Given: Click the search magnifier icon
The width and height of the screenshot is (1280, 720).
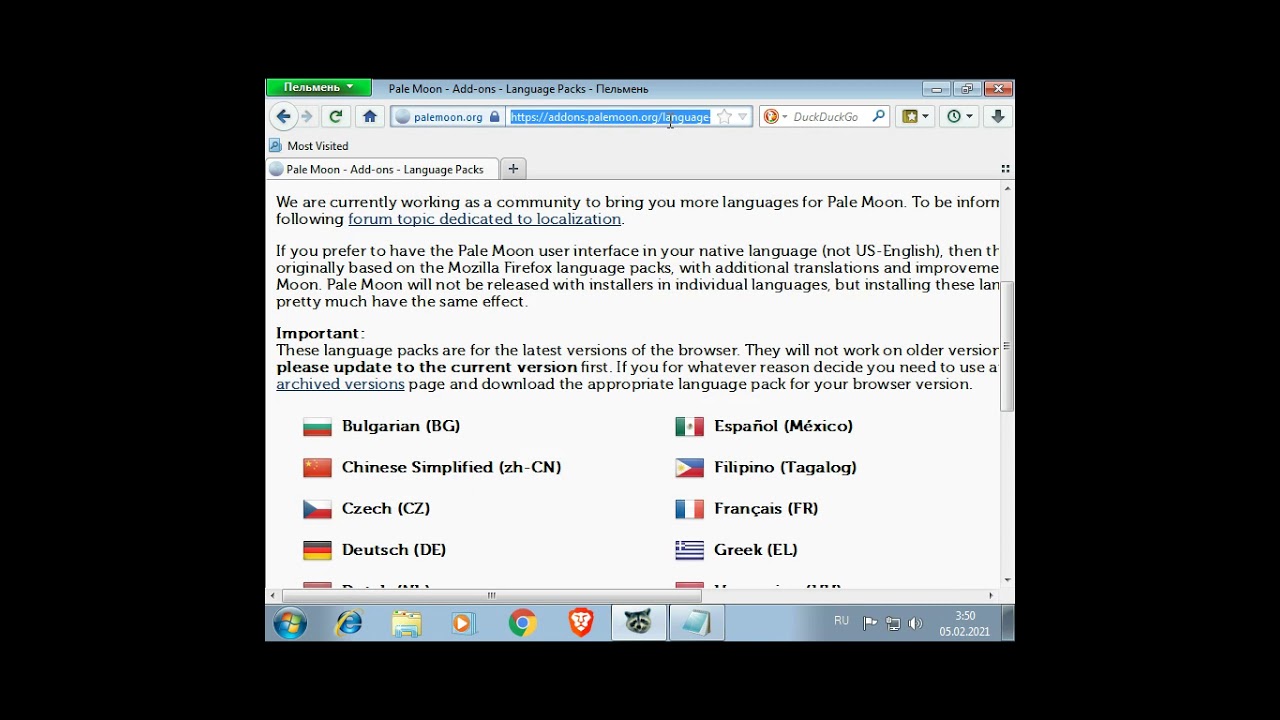Looking at the screenshot, I should click(x=878, y=117).
